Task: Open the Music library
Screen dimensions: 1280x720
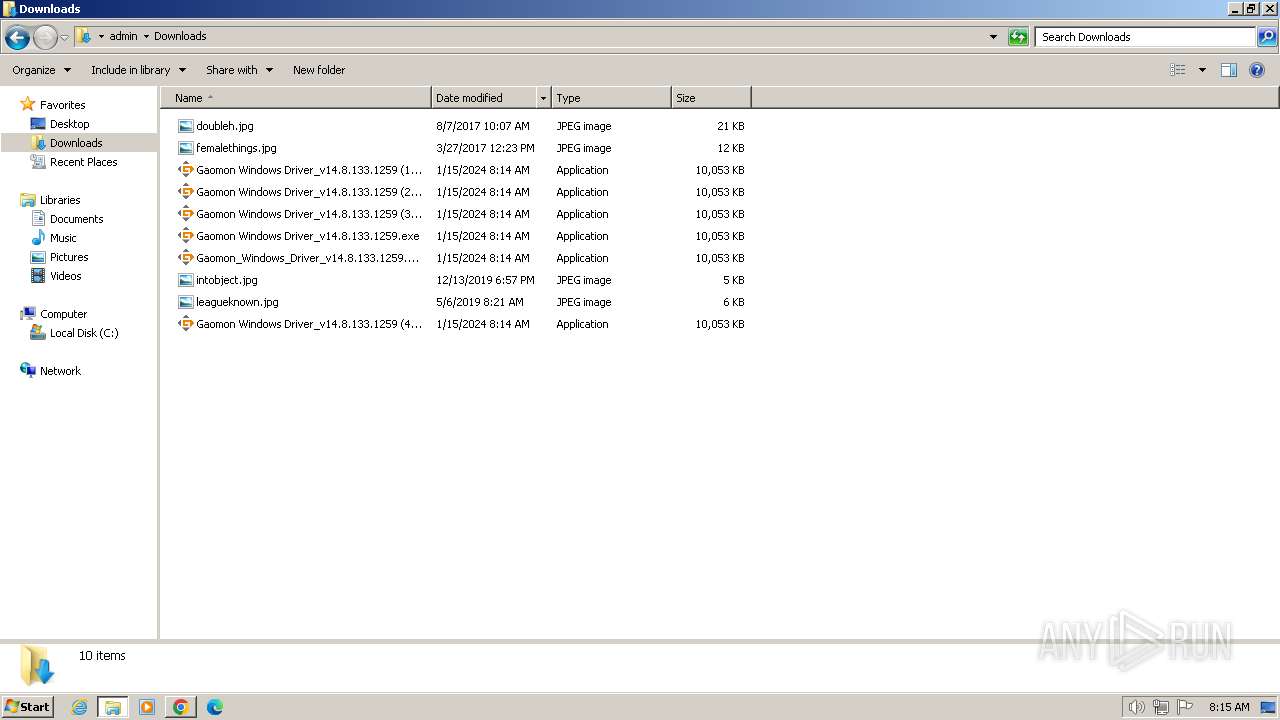Action: pos(63,238)
